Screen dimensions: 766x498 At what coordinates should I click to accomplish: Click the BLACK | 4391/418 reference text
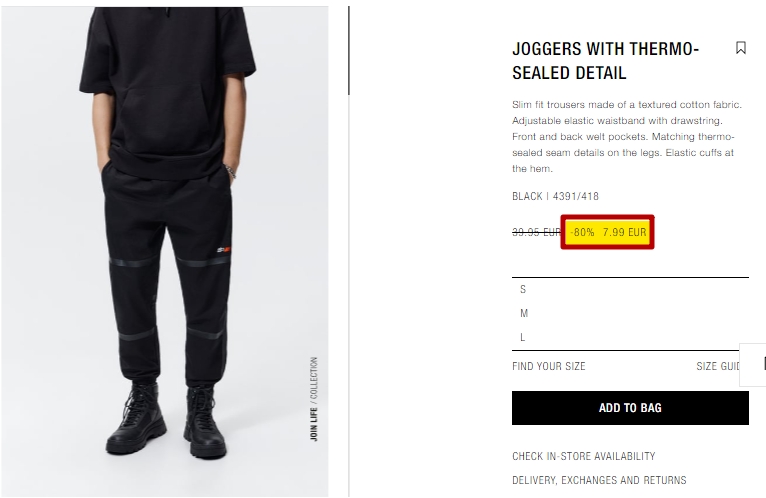pos(555,196)
